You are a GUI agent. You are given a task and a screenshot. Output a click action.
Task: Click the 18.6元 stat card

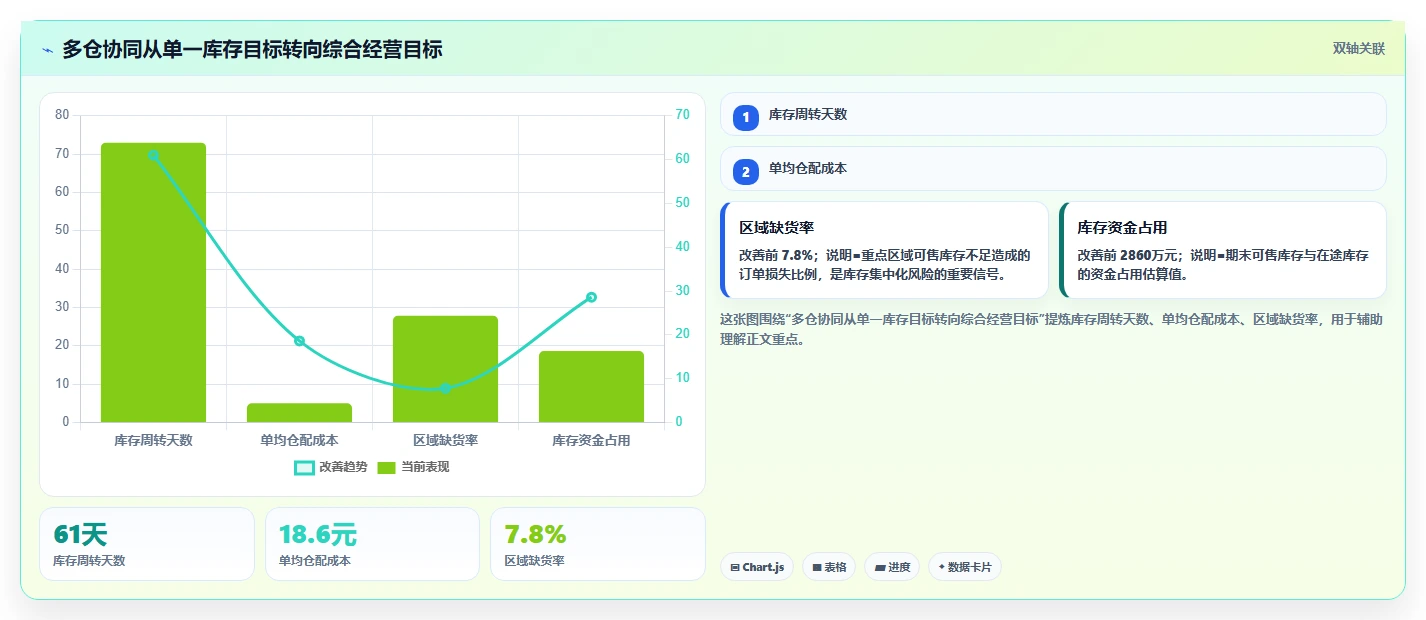click(x=372, y=544)
